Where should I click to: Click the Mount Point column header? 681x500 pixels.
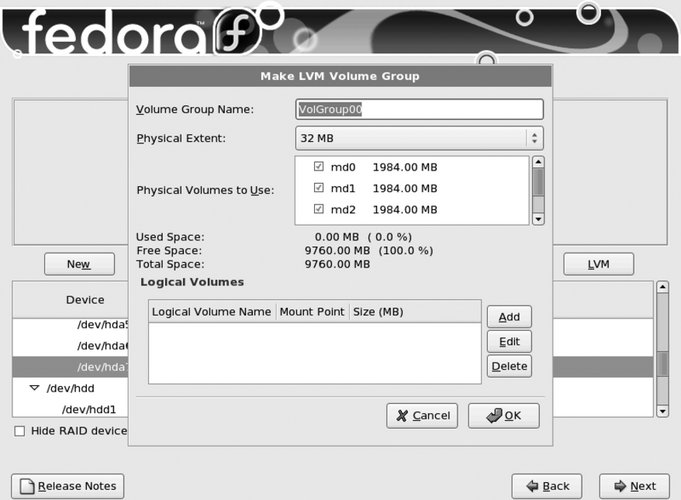312,312
